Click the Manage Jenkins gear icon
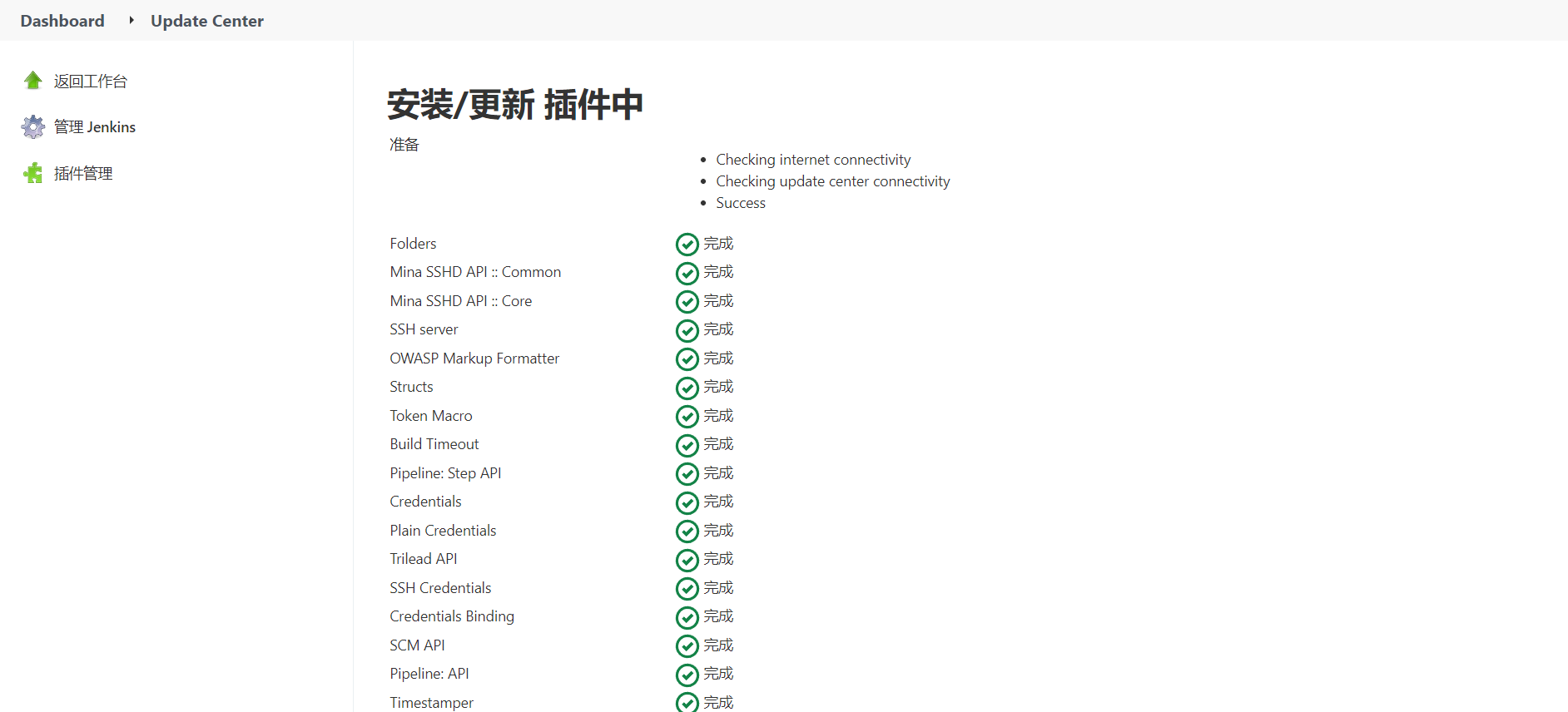The height and width of the screenshot is (712, 1568). click(x=33, y=127)
